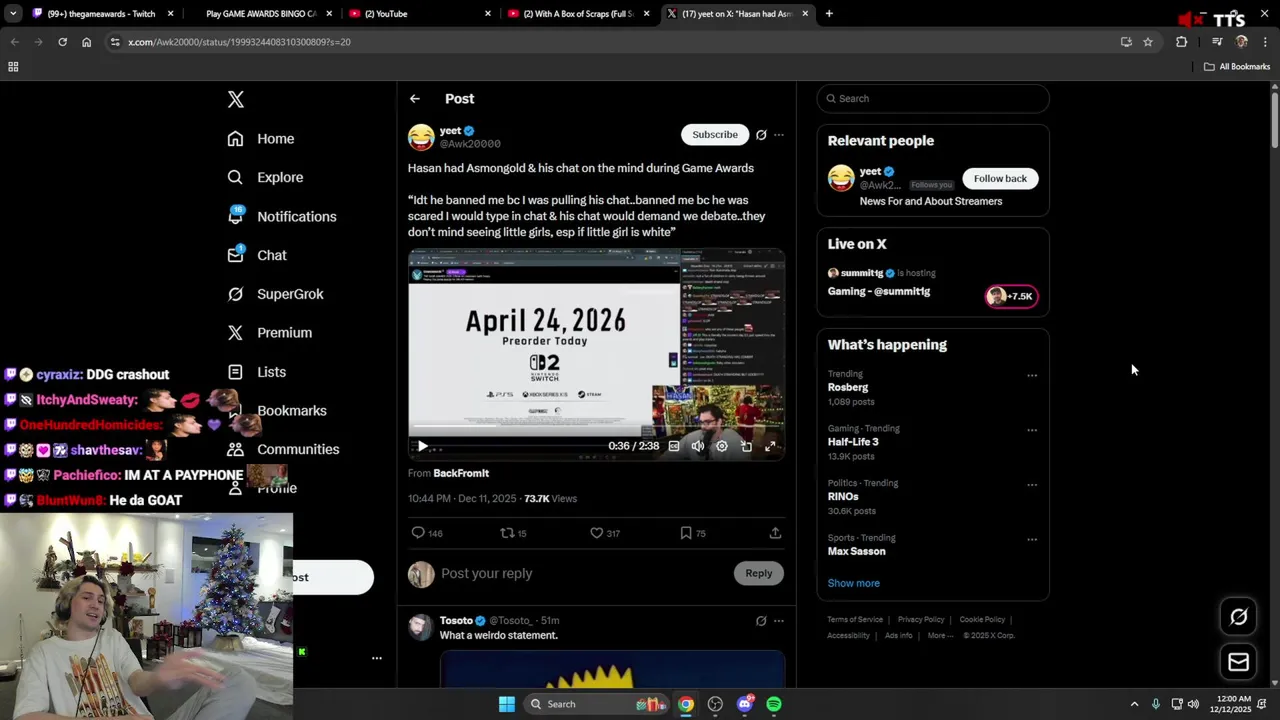Open Premium in X sidebar
1280x720 pixels.
coord(270,333)
